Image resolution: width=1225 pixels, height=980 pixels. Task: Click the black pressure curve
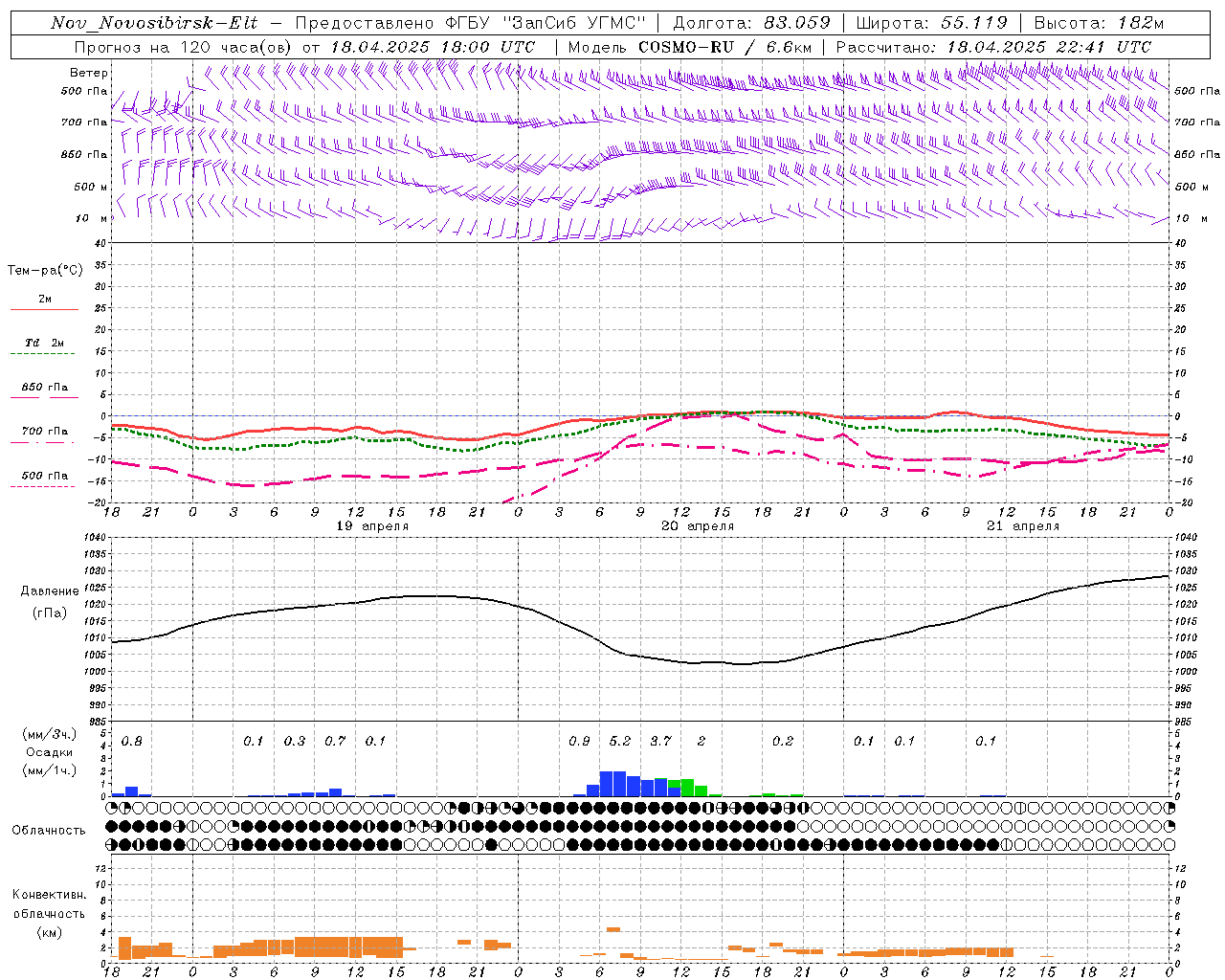point(641,657)
